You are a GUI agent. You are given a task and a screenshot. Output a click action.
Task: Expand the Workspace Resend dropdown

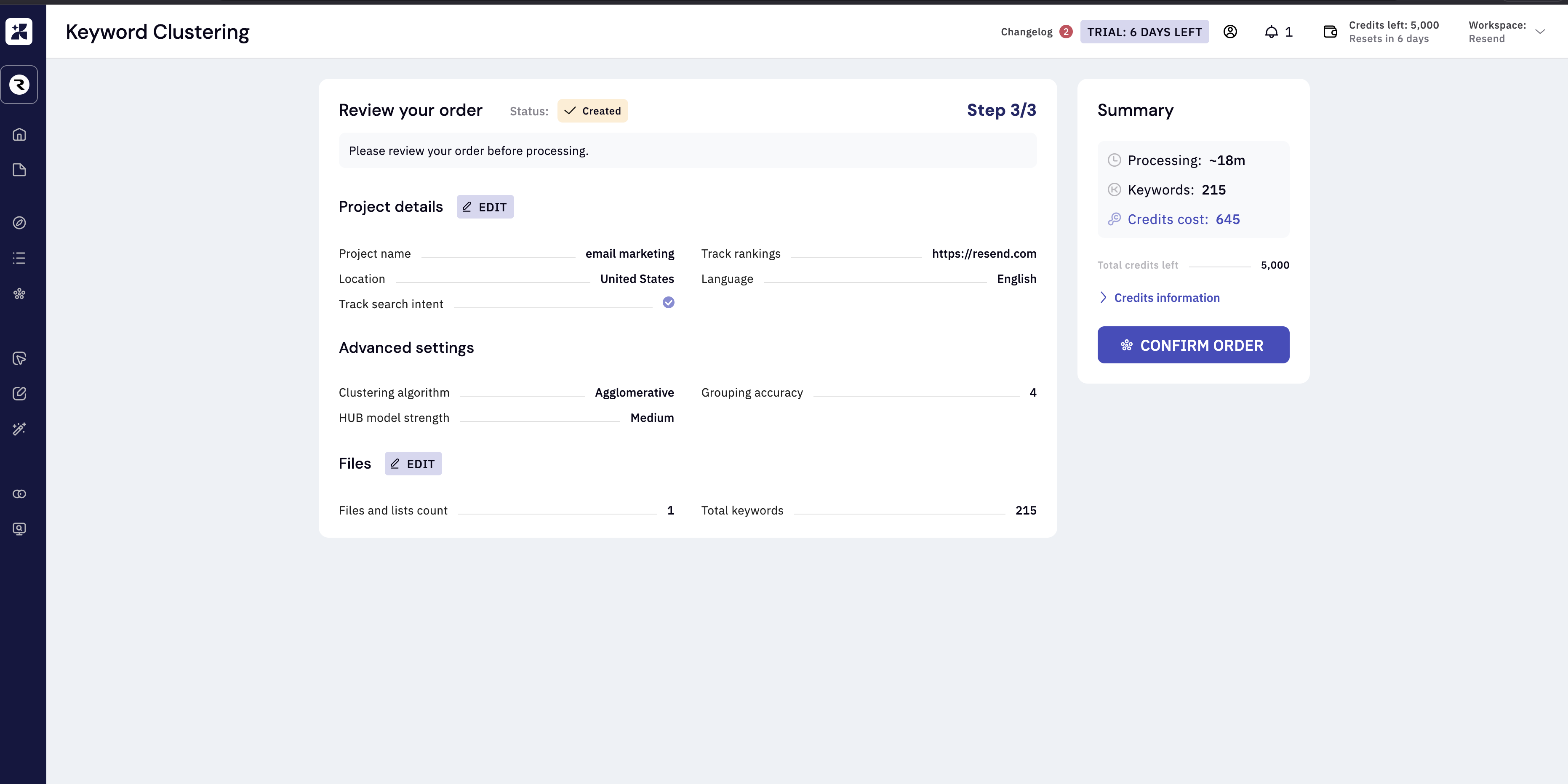point(1540,32)
